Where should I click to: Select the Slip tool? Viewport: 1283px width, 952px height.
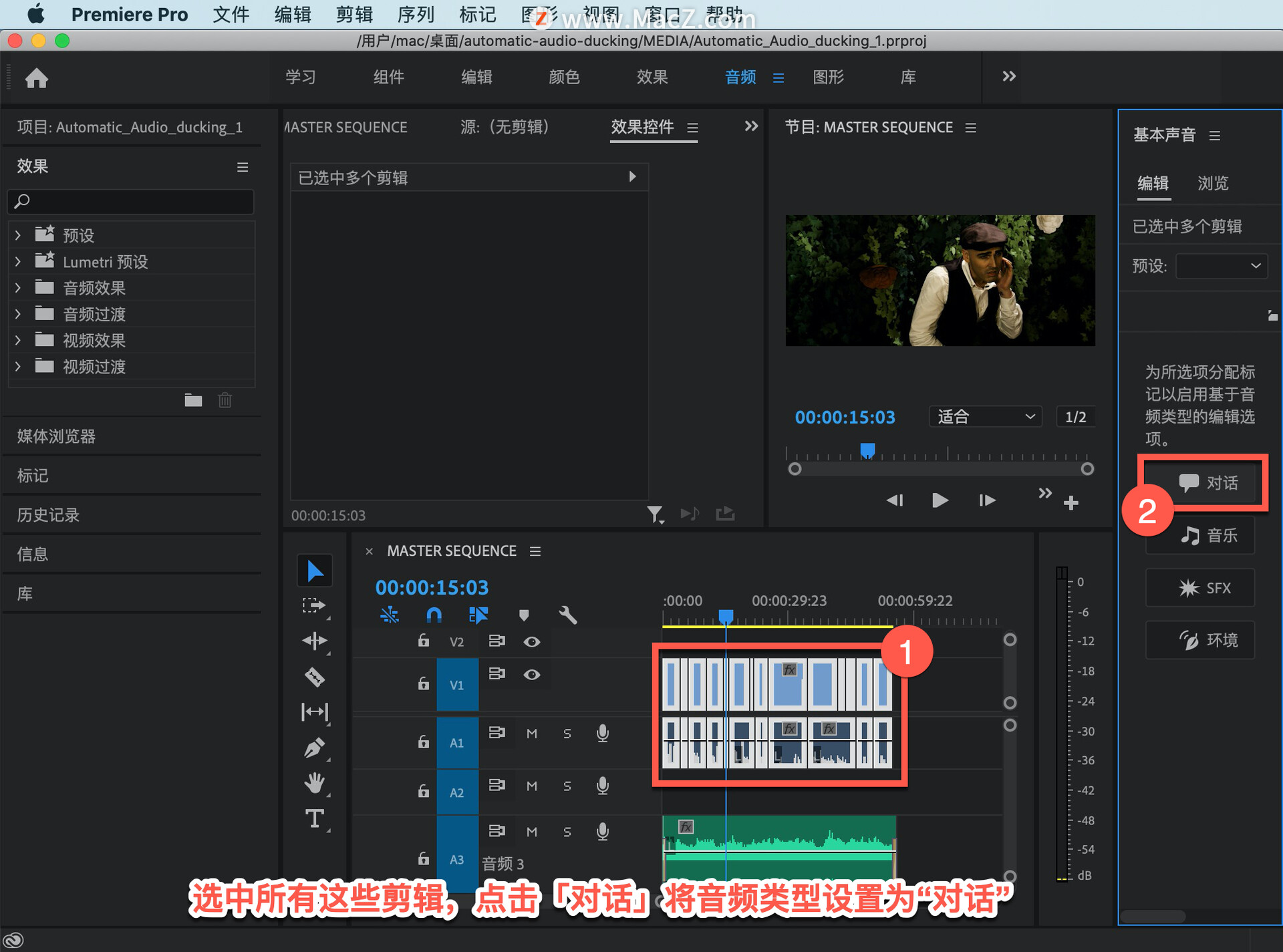pos(314,712)
